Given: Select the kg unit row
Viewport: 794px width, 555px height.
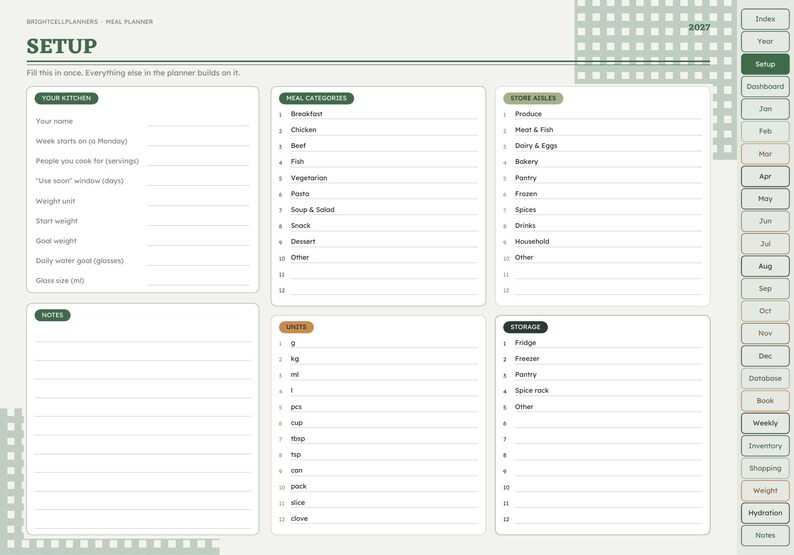Looking at the screenshot, I should pos(378,359).
